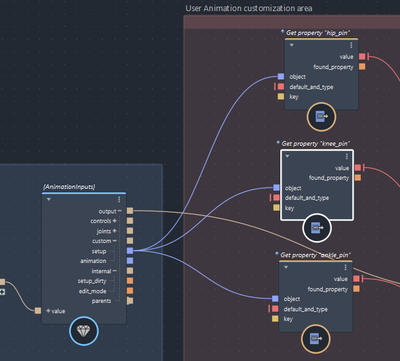Click ankle_pin node's default_and_type port
400x361 pixels.
275,309
